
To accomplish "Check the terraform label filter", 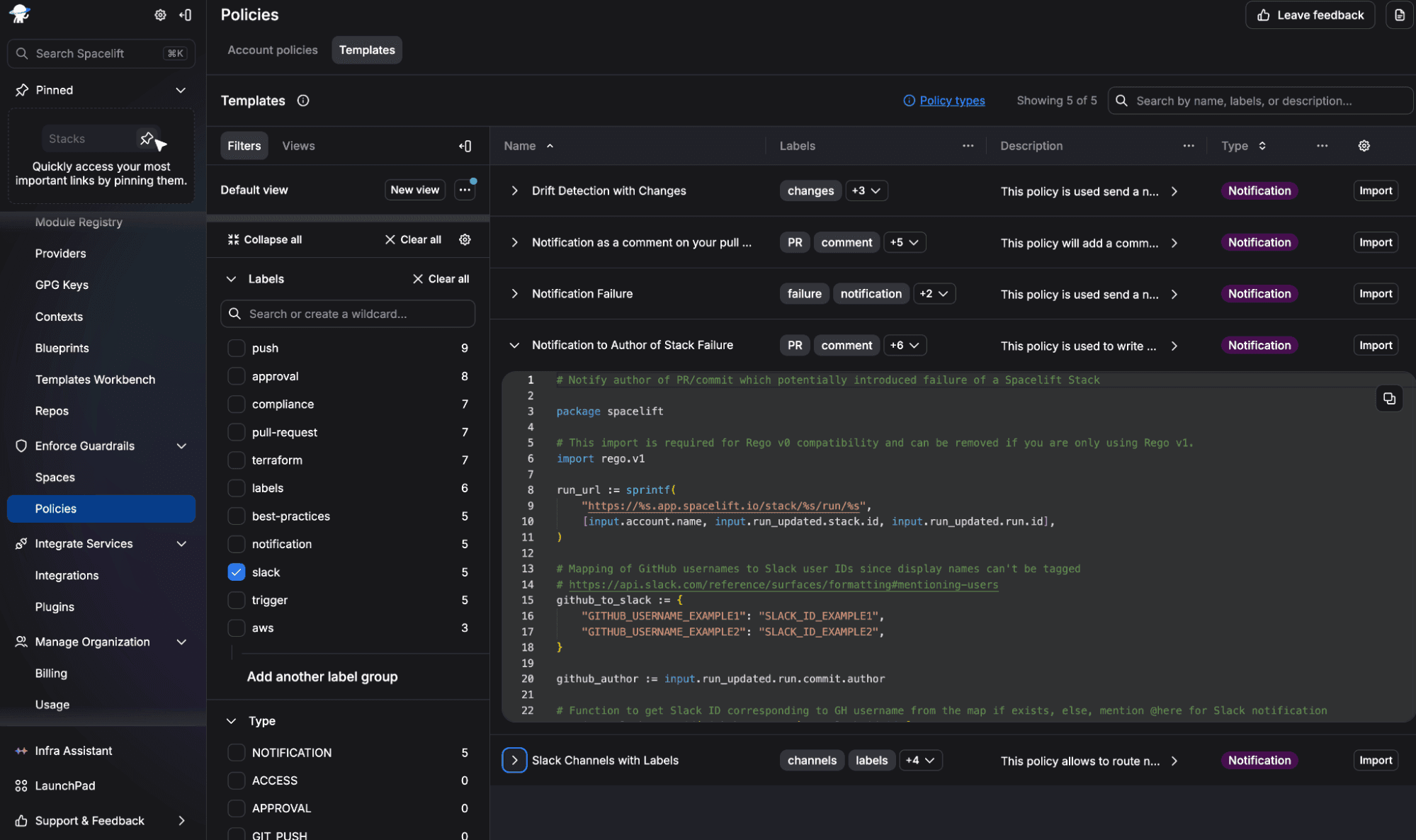I will (236, 460).
